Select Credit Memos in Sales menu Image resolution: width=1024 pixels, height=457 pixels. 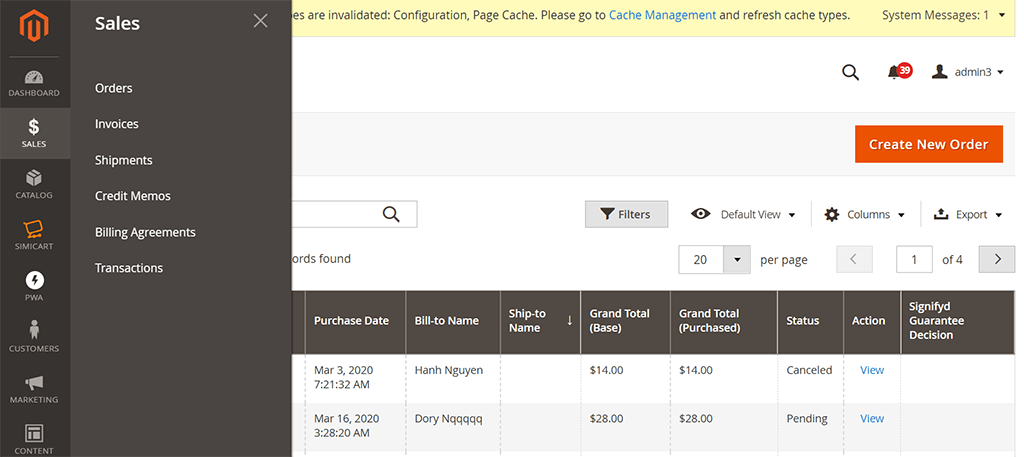133,196
